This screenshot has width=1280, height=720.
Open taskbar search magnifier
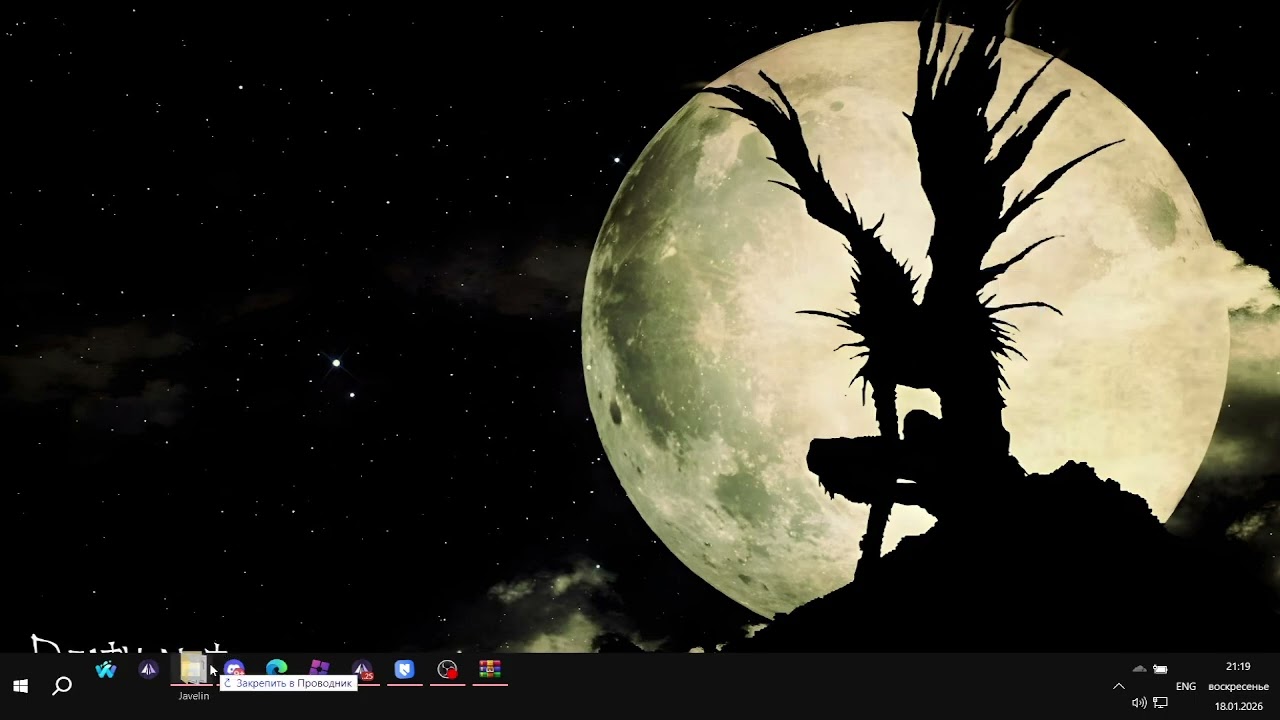[62, 686]
